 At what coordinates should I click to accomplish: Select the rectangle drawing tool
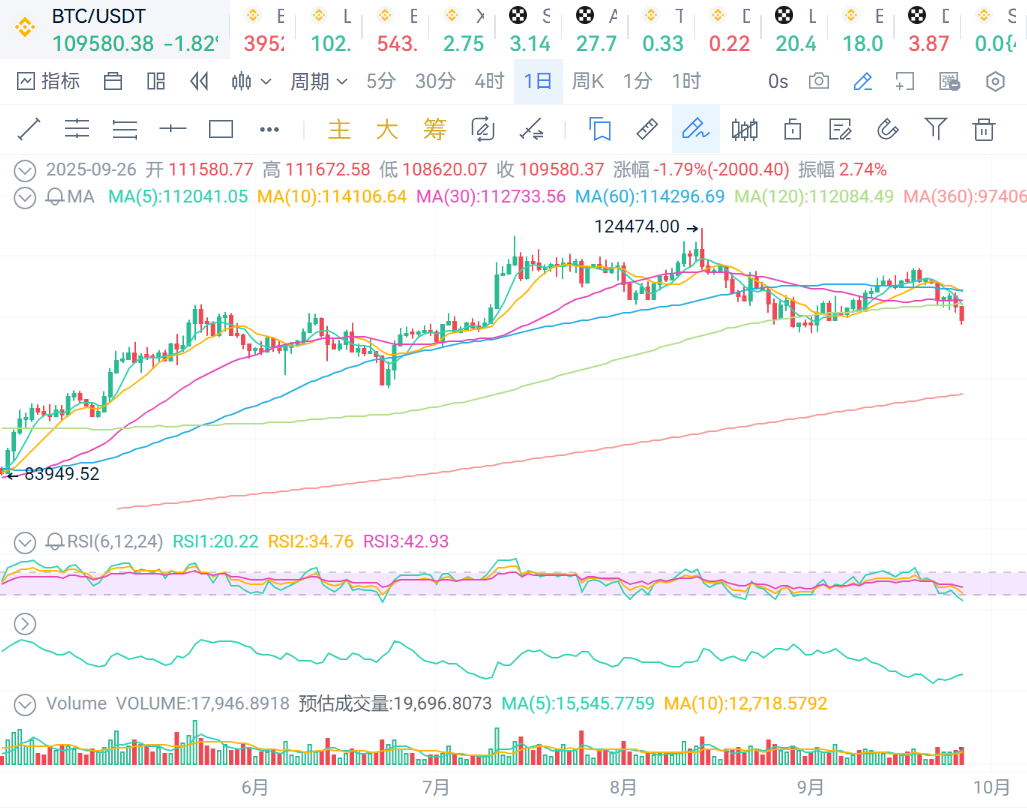[x=221, y=129]
